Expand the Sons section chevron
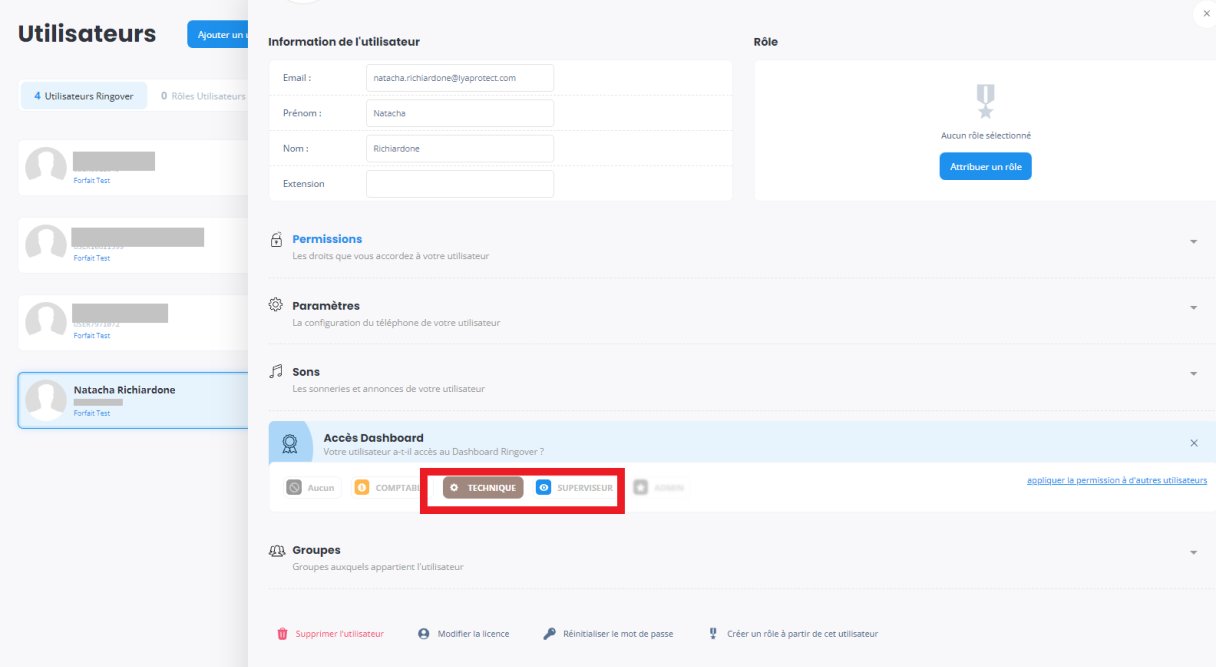This screenshot has width=1216, height=667. (x=1193, y=374)
